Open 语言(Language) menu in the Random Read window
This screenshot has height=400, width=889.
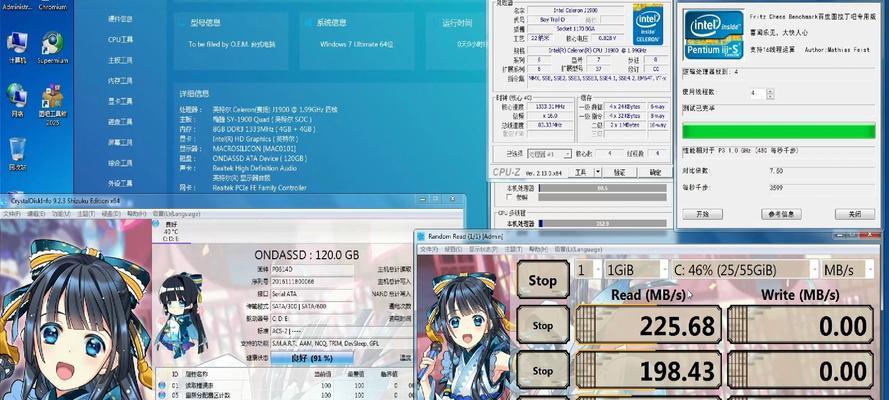coord(578,249)
